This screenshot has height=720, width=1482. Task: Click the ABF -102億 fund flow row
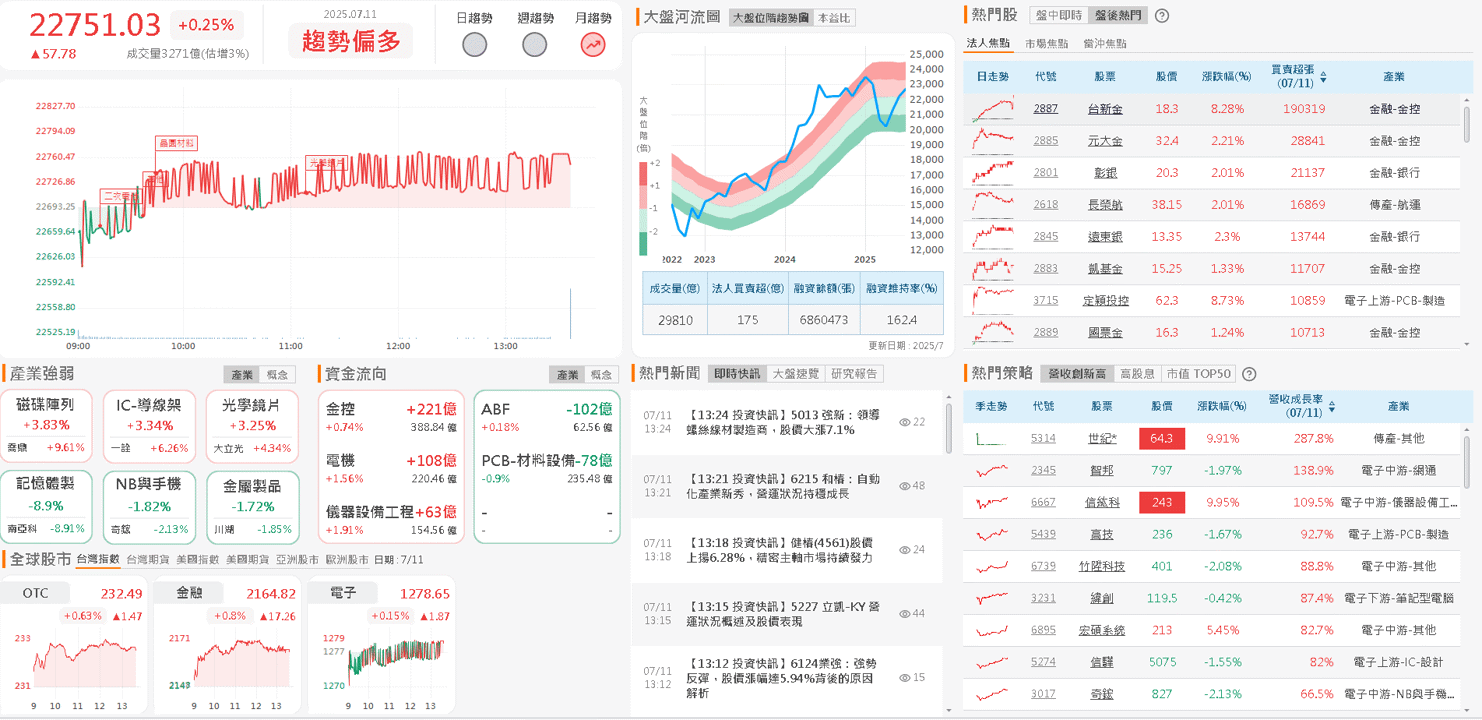[547, 417]
